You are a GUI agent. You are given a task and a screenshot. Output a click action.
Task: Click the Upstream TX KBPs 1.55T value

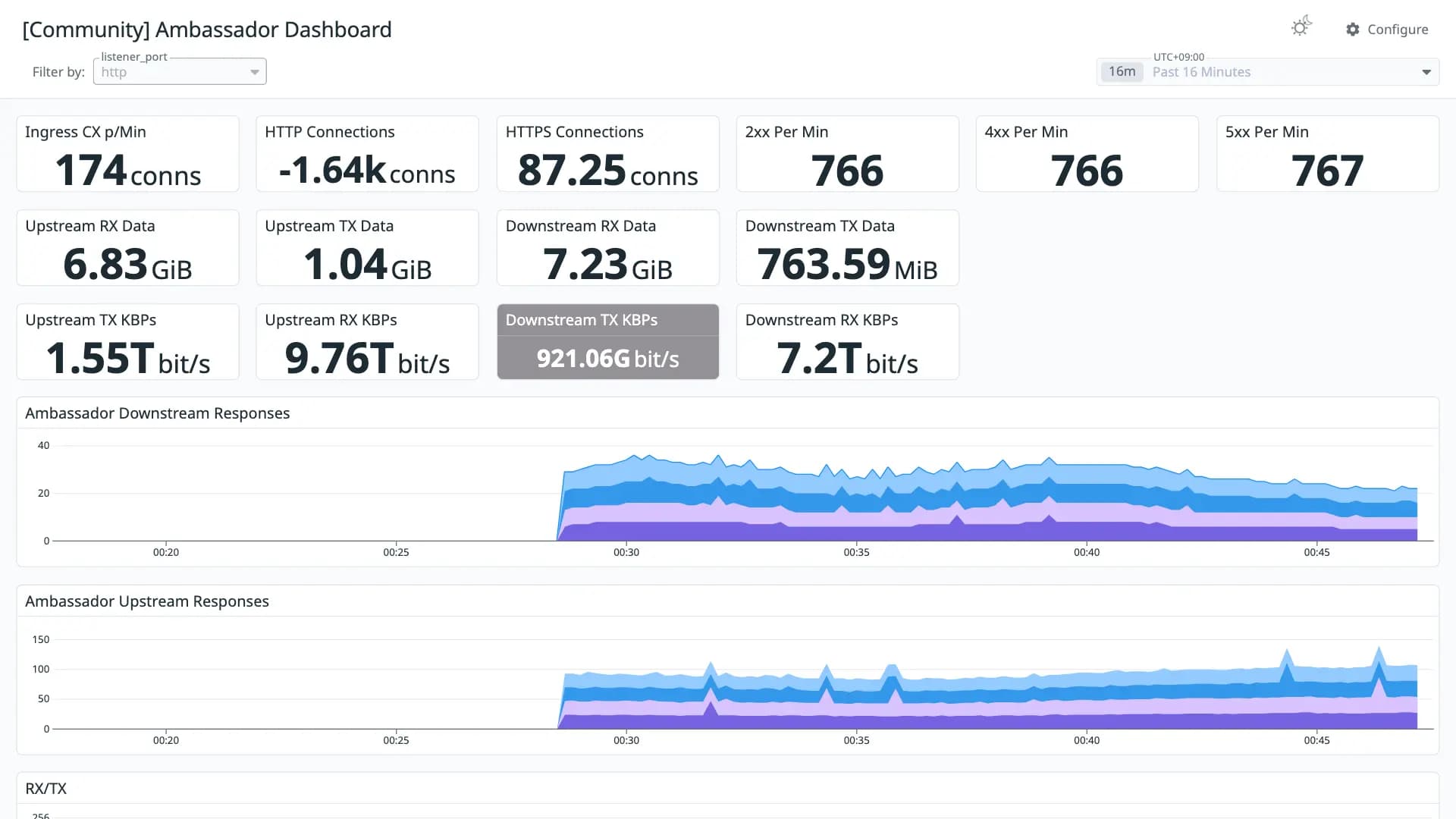[127, 359]
